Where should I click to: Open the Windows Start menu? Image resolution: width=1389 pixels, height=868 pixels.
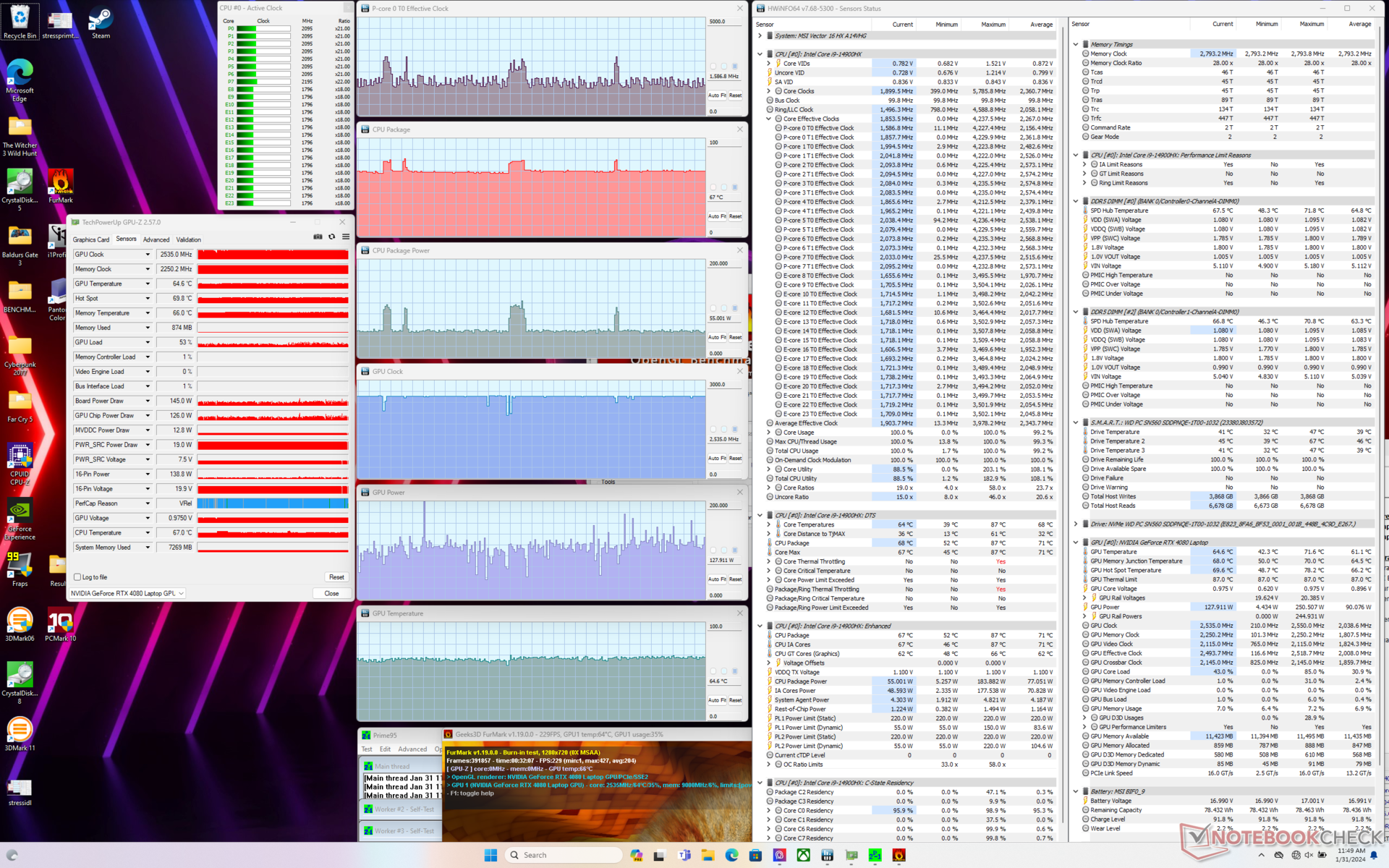point(490,855)
